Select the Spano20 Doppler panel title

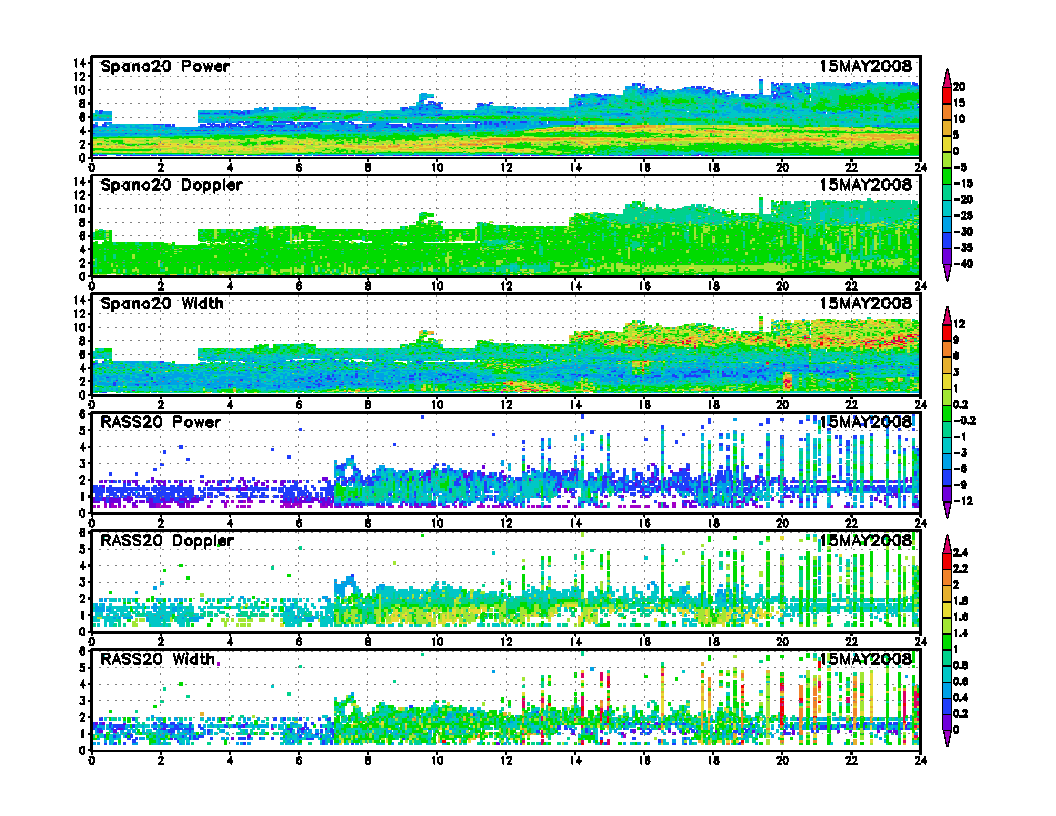click(171, 185)
